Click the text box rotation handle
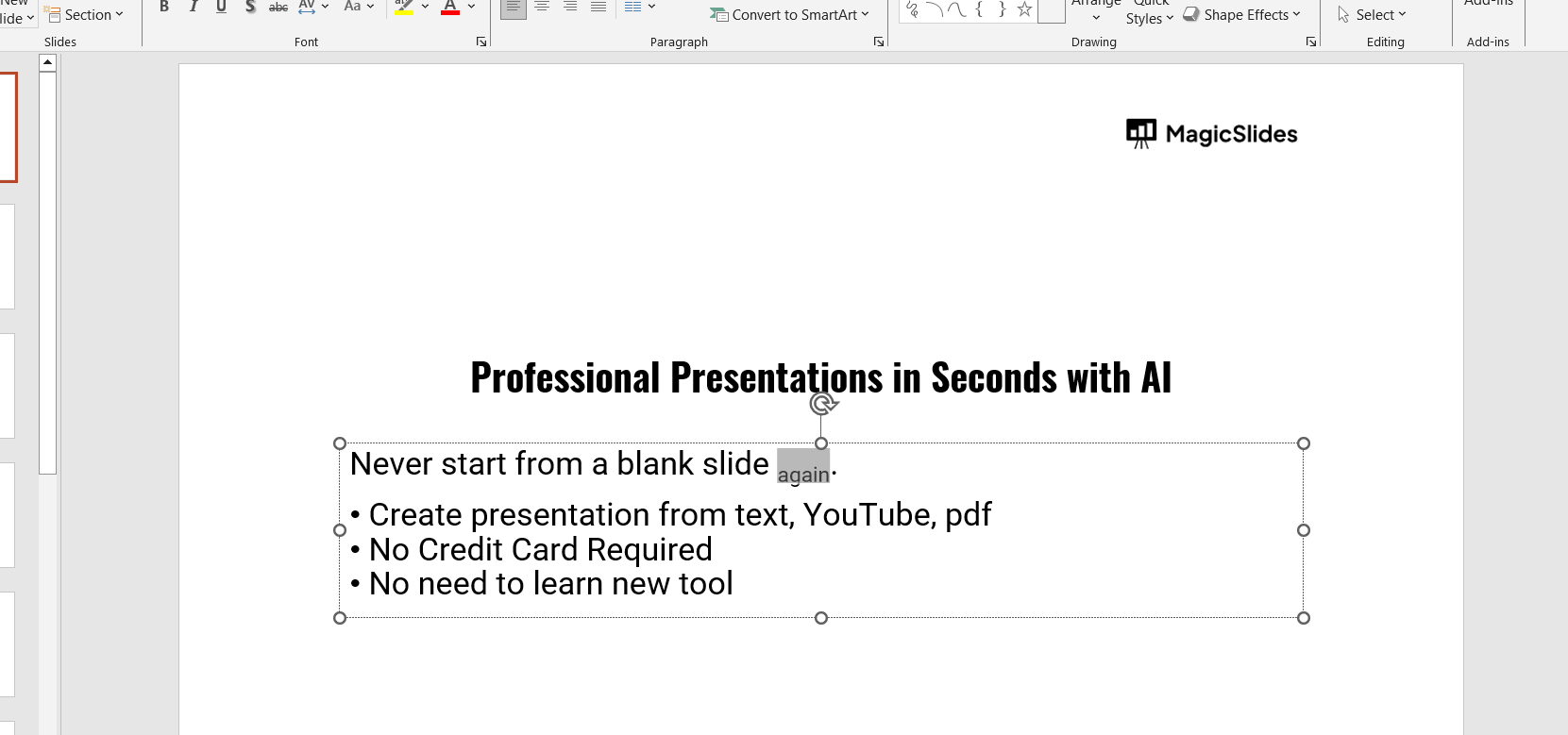 coord(822,404)
